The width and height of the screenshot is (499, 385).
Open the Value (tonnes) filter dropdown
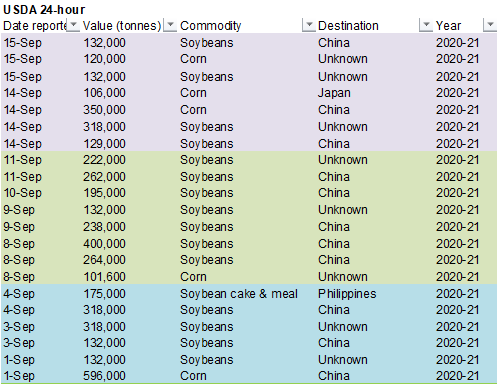[x=170, y=25]
